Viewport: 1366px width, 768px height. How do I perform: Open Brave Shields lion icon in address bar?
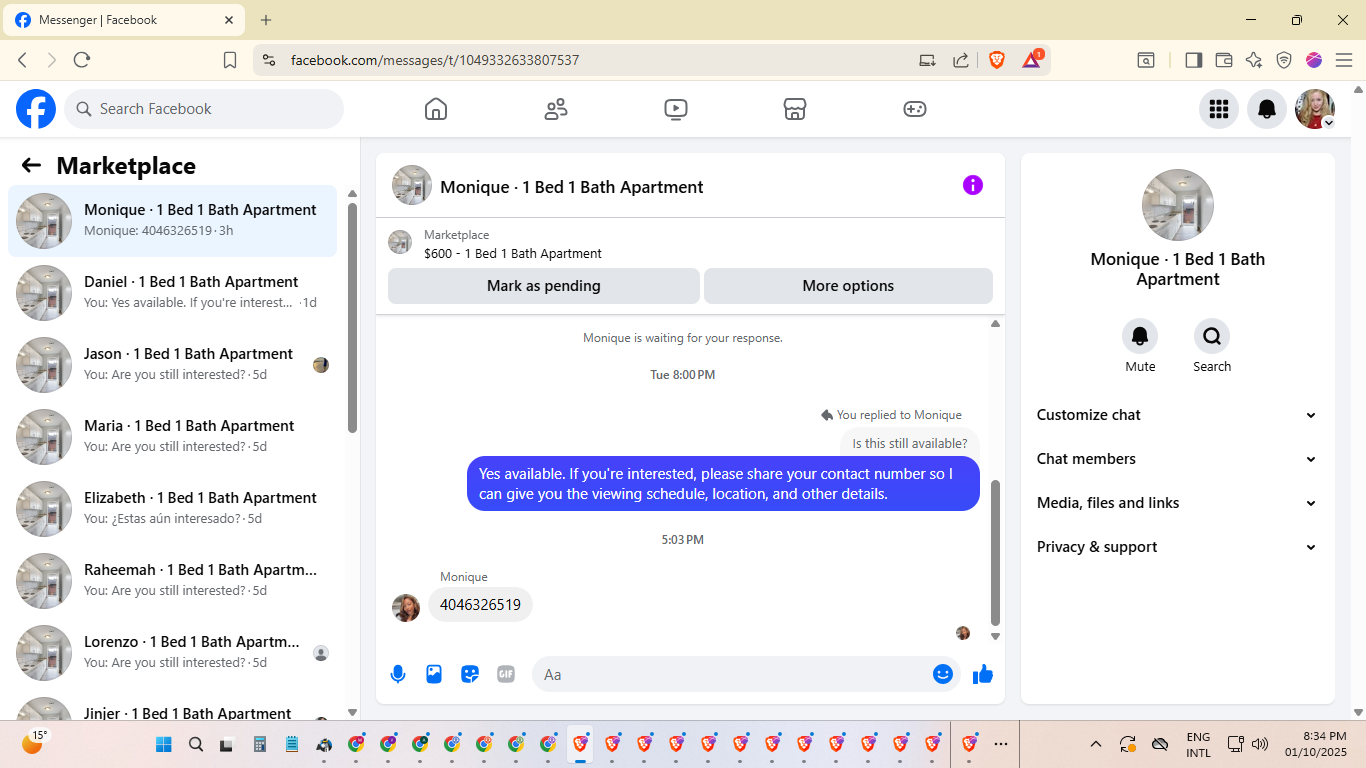click(997, 60)
